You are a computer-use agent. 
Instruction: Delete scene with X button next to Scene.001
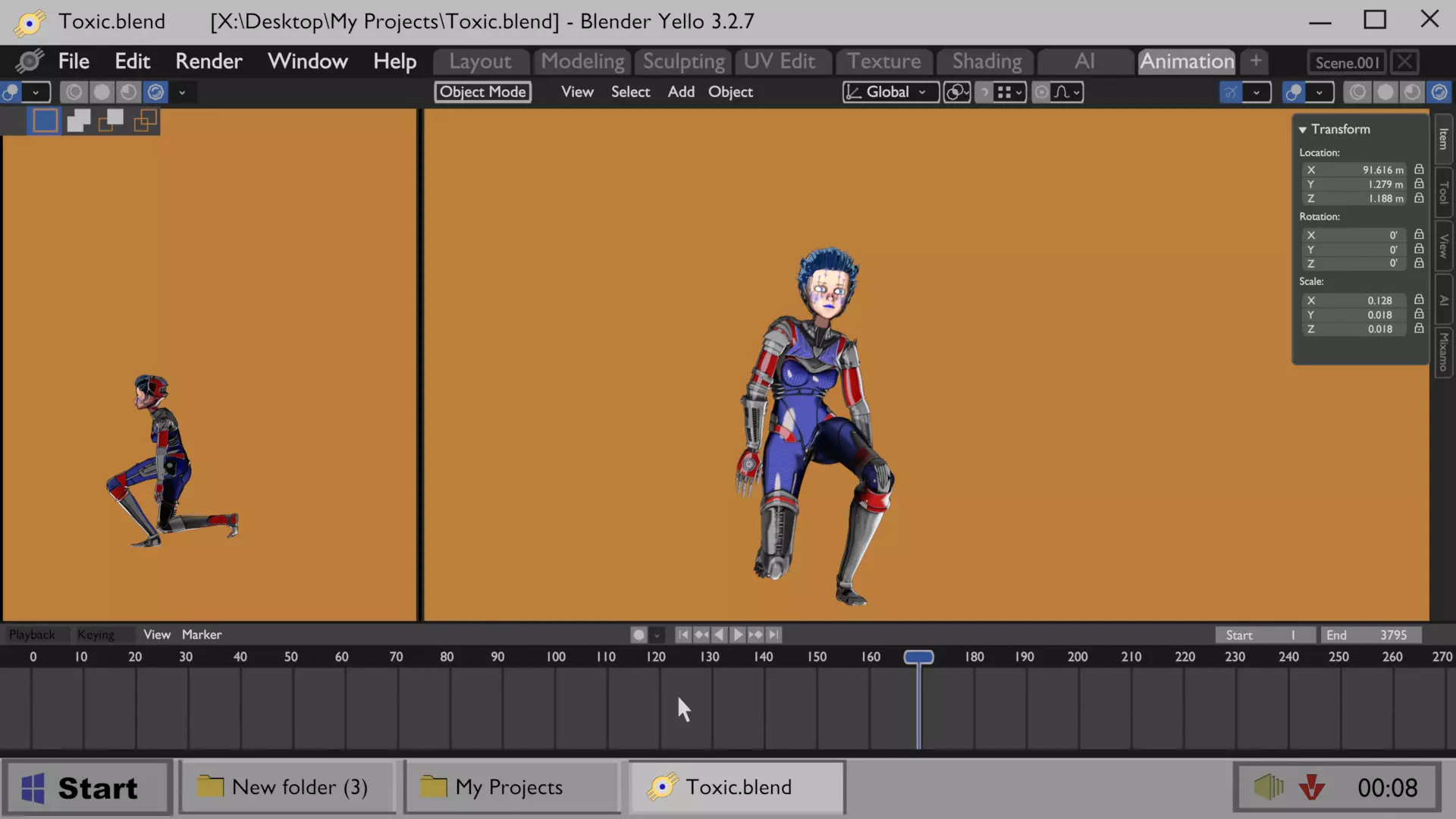click(x=1405, y=62)
